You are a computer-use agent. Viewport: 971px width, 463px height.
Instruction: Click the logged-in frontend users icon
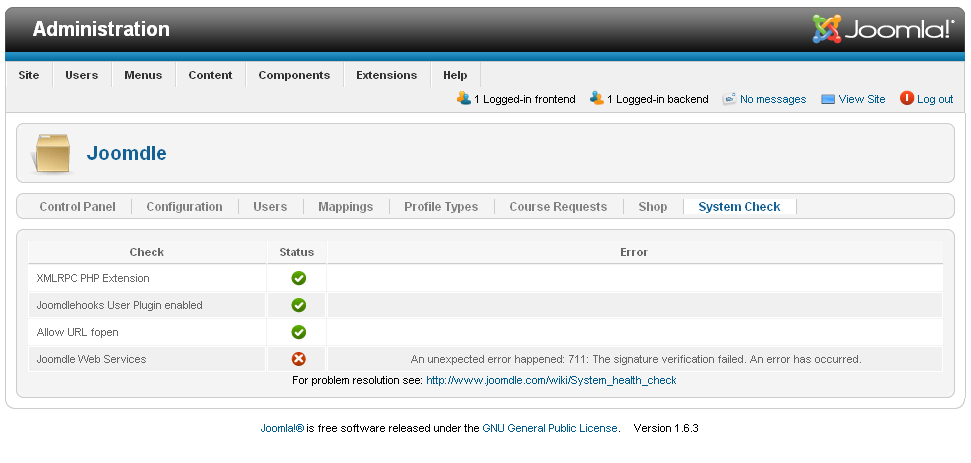click(x=464, y=98)
